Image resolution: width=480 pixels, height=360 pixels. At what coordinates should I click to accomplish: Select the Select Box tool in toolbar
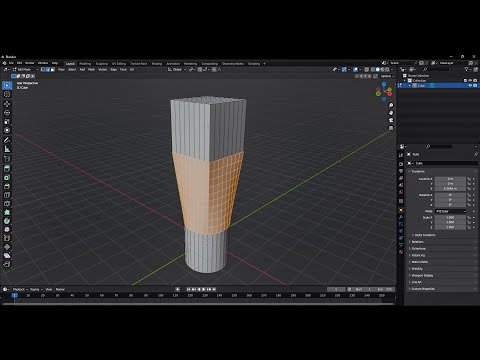coord(7,85)
